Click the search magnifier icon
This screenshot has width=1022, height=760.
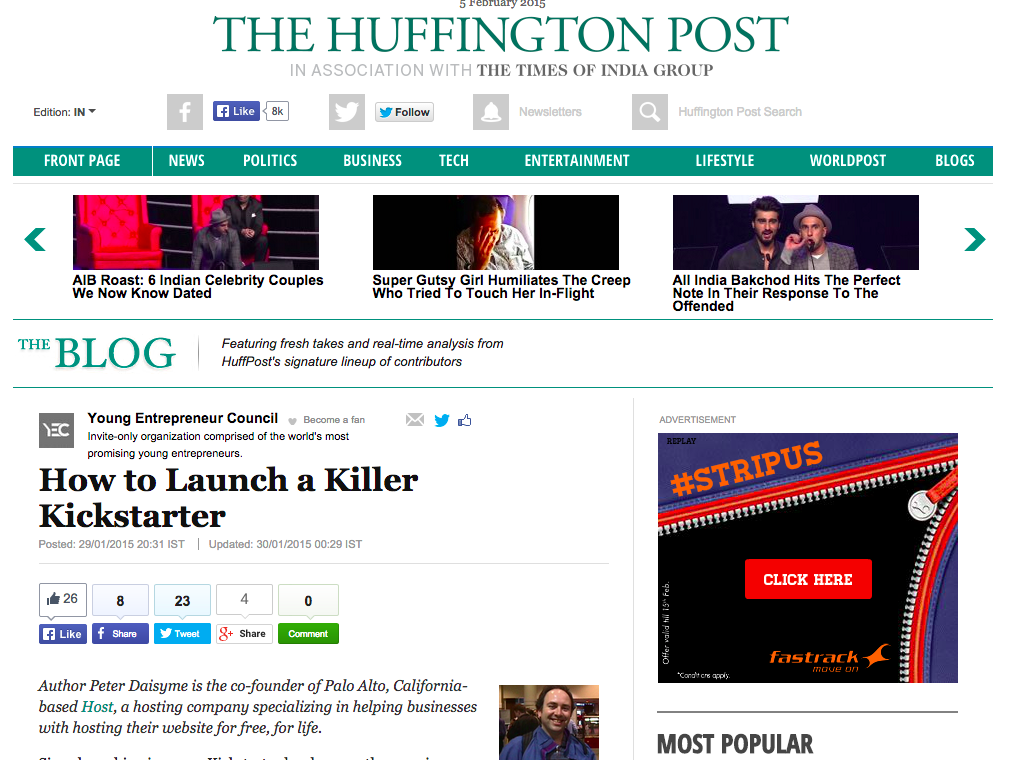(650, 112)
